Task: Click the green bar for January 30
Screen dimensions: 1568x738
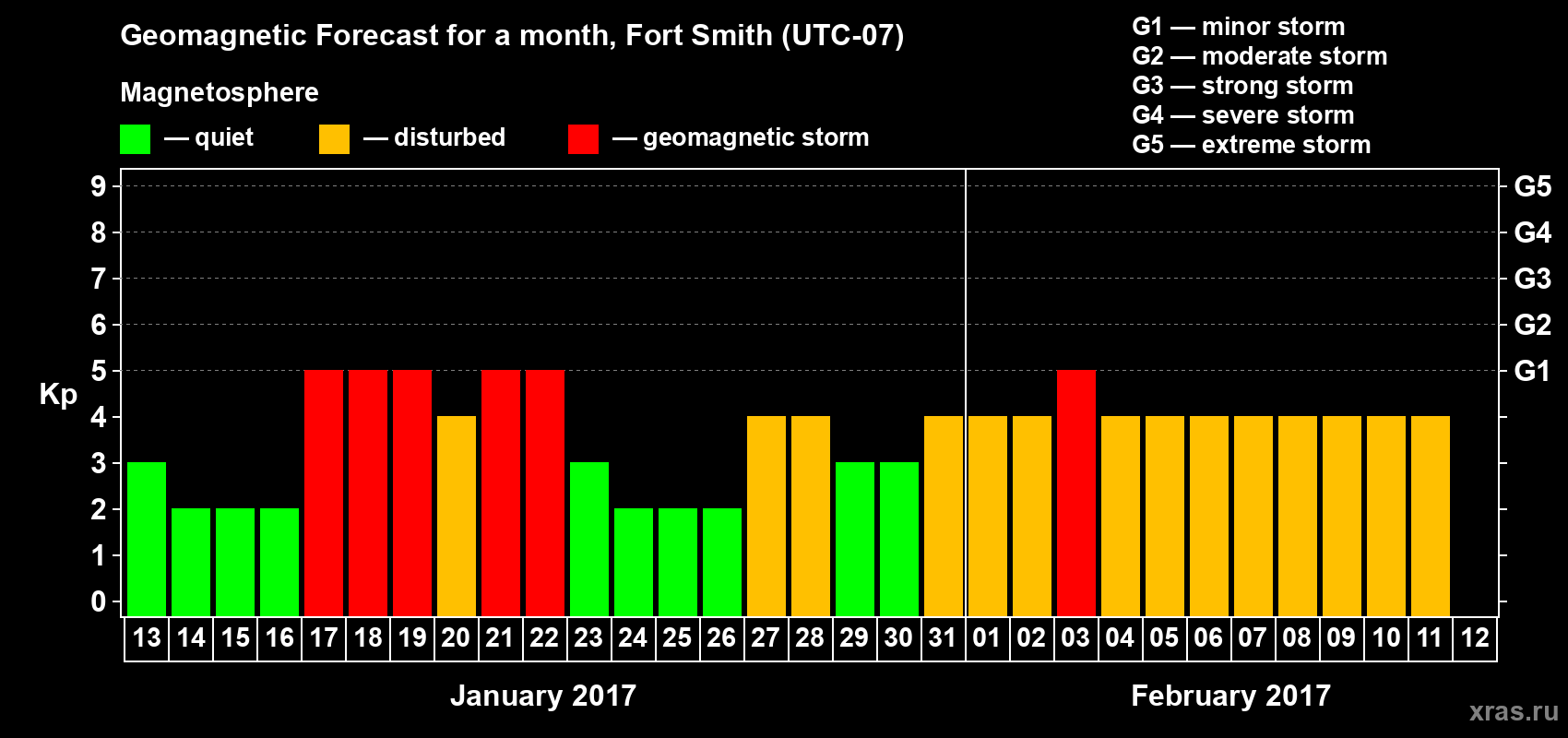Action: click(x=899, y=539)
